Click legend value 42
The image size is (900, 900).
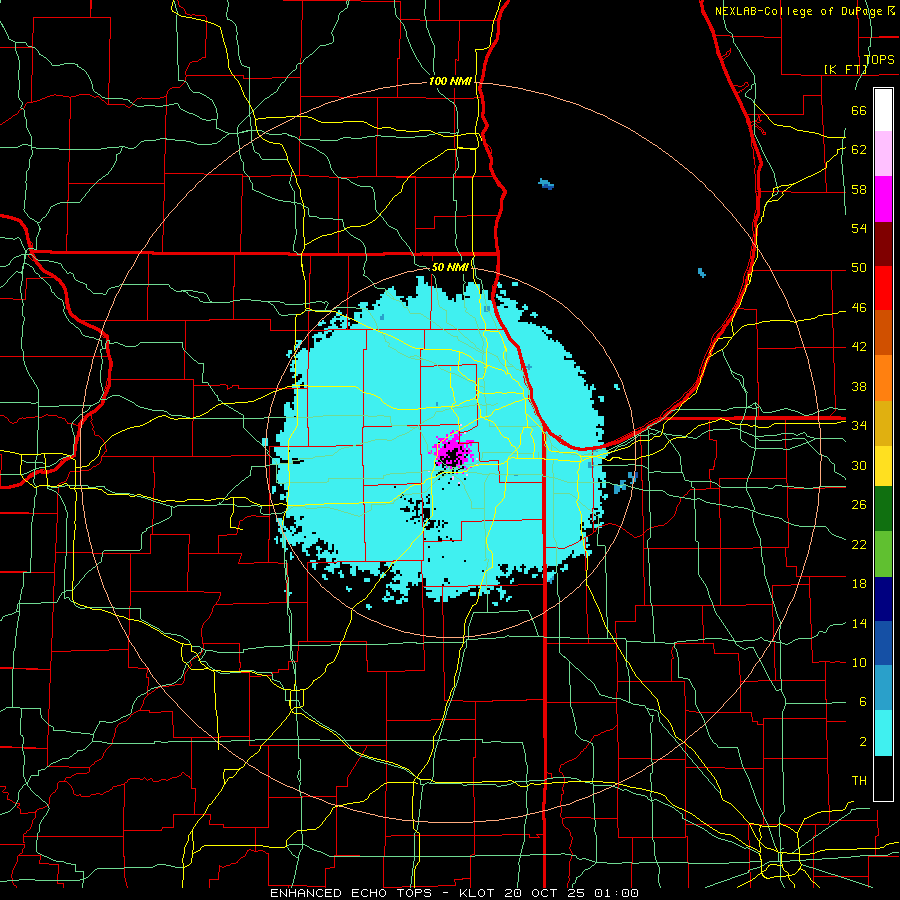point(859,347)
